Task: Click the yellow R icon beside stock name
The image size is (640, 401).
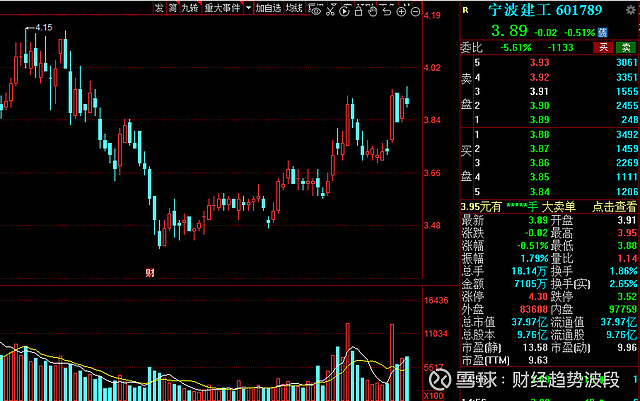Action: 465,10
